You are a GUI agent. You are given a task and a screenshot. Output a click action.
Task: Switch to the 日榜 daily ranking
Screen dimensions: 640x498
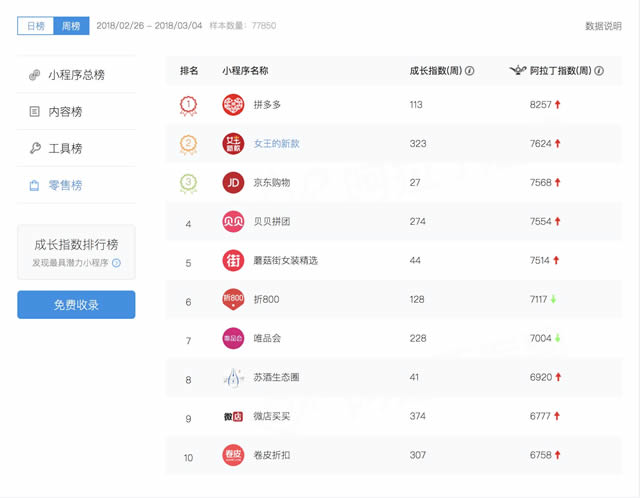[x=35, y=26]
